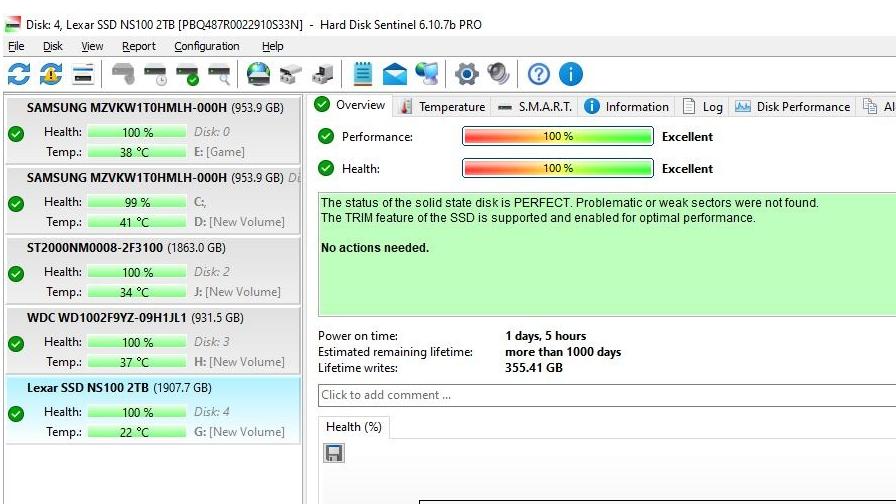Image resolution: width=896 pixels, height=504 pixels.
Task: Click the blue information icon in toolbar
Action: point(570,74)
